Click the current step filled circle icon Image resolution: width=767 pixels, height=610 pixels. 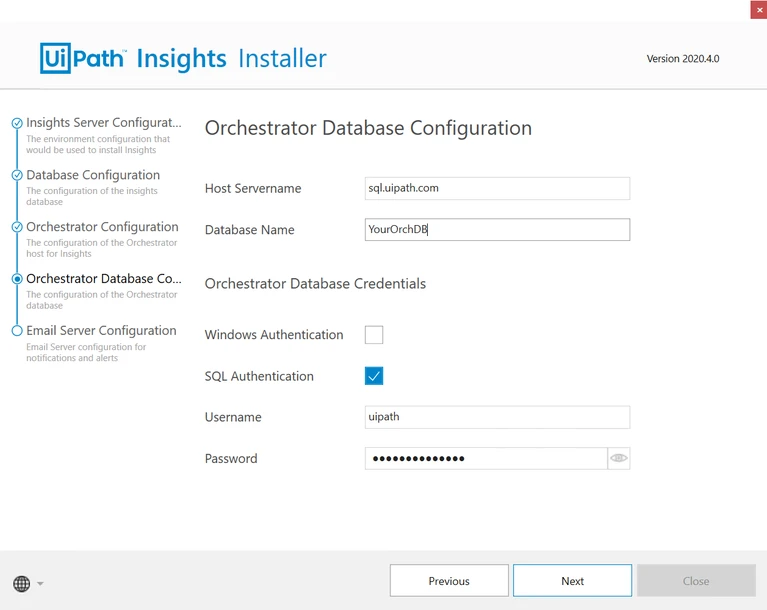click(17, 279)
